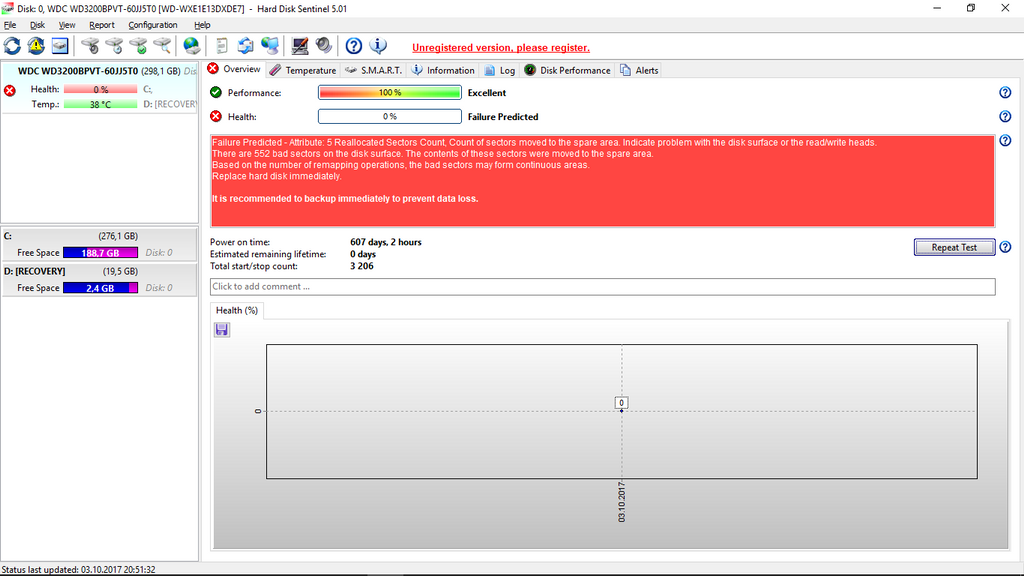Image resolution: width=1024 pixels, height=576 pixels.
Task: Click the help icon beside Performance row
Action: click(x=1005, y=93)
